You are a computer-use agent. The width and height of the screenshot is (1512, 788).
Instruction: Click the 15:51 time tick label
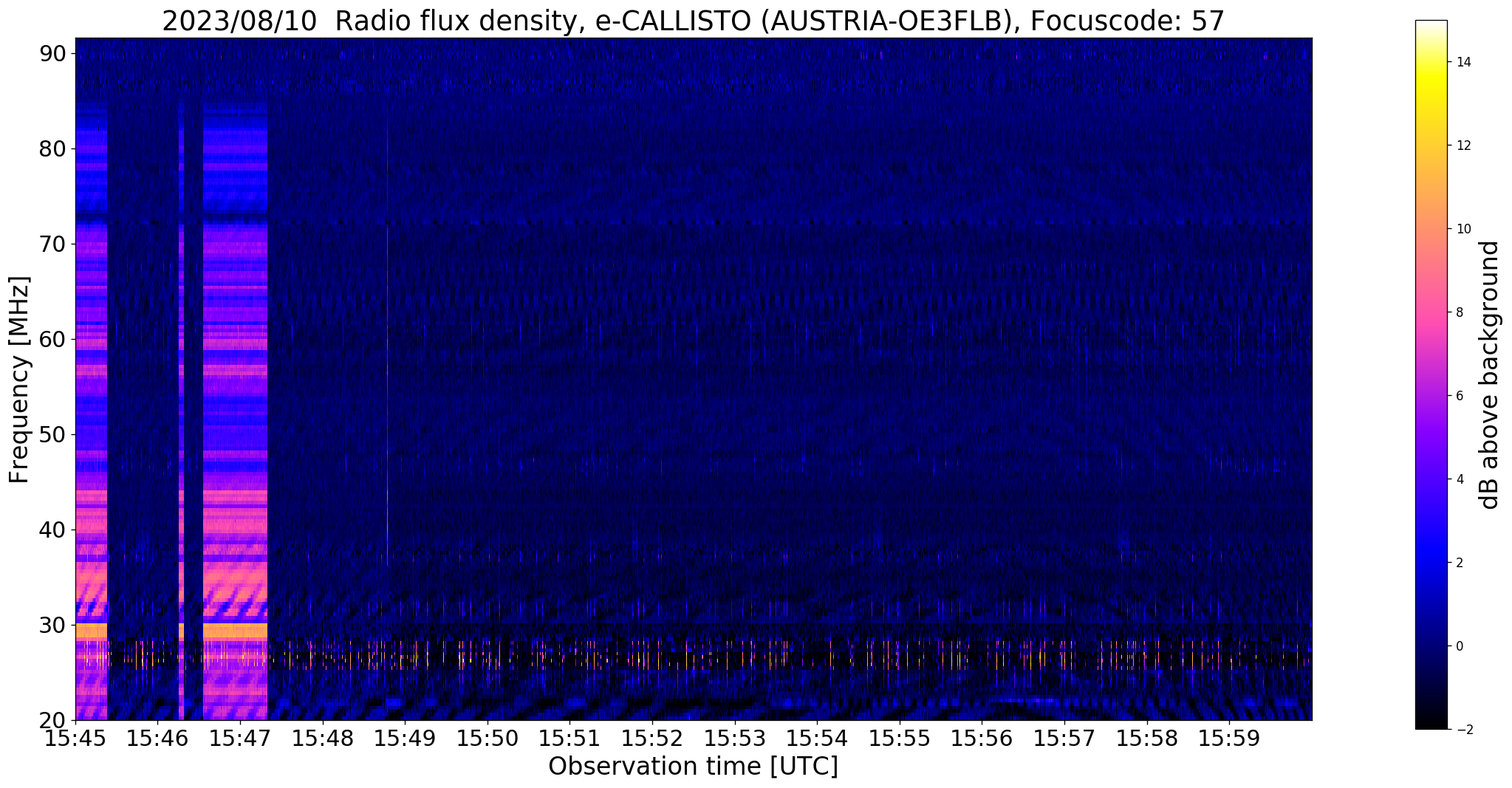pos(569,739)
